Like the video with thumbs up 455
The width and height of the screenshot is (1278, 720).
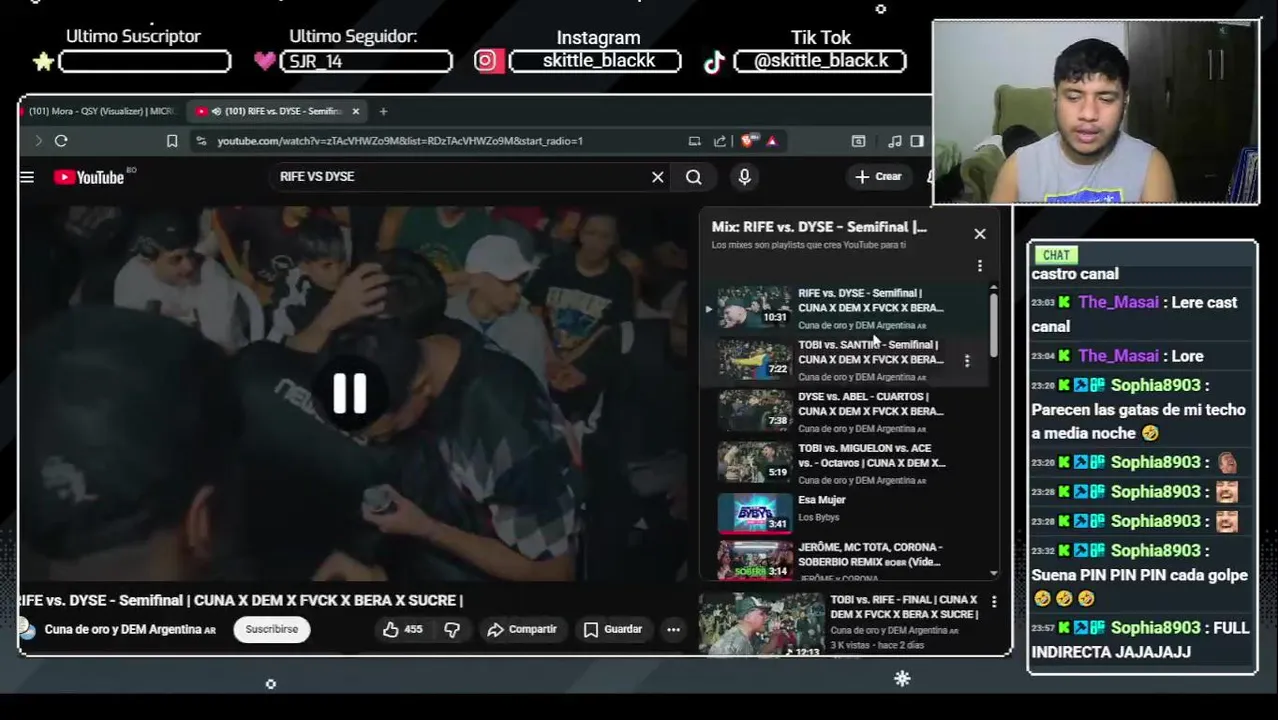tap(403, 630)
